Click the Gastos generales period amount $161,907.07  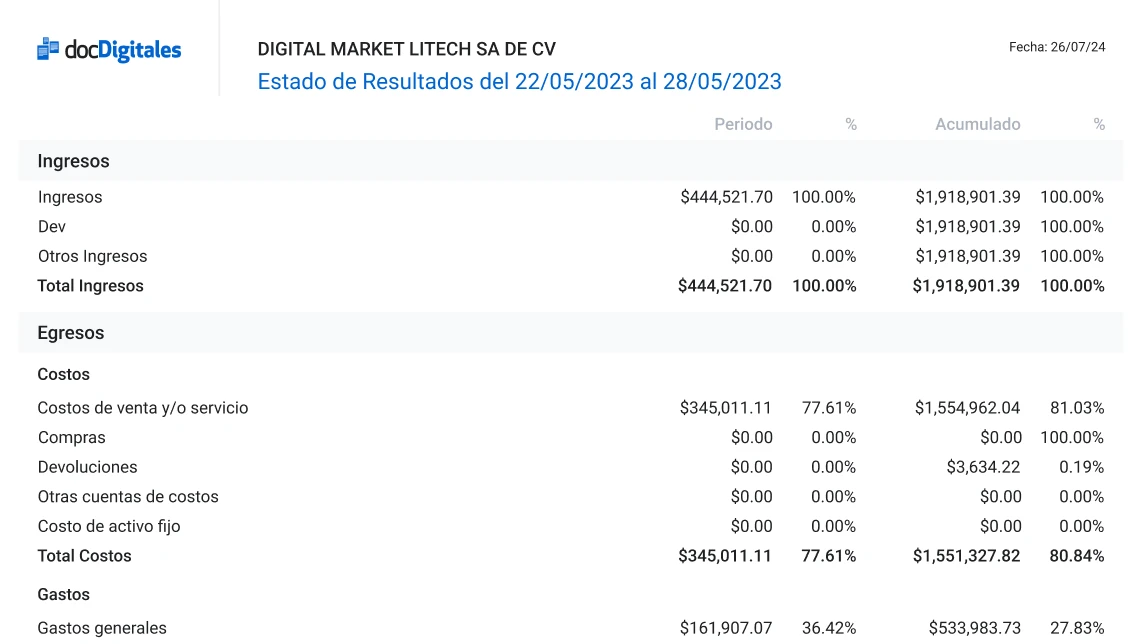[726, 628]
